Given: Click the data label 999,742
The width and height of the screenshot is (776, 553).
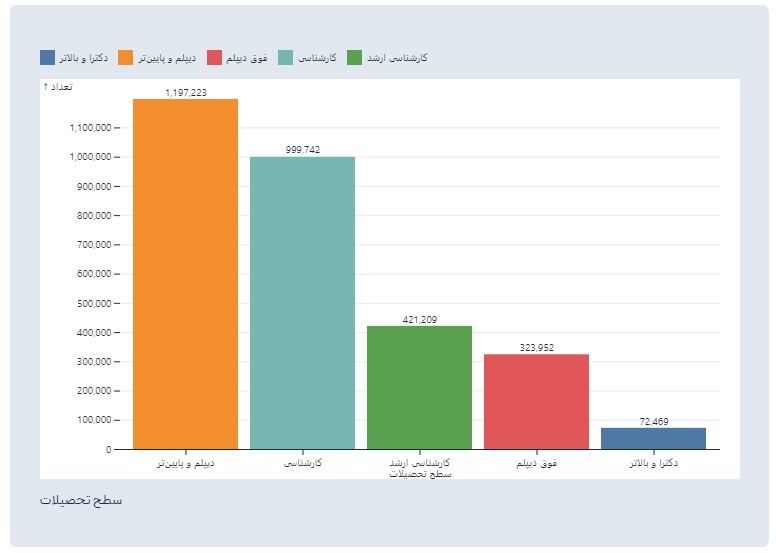Looking at the screenshot, I should point(302,150).
